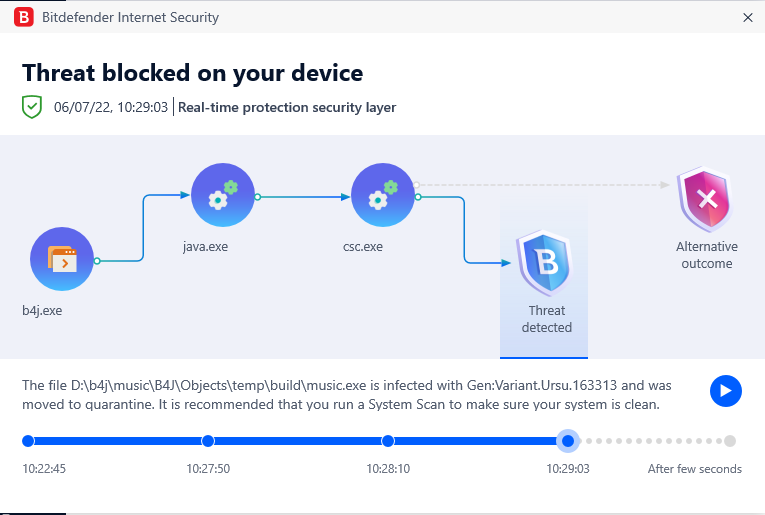The image size is (765, 515).
Task: Click the Bitdefender logo in title bar
Action: [23, 17]
